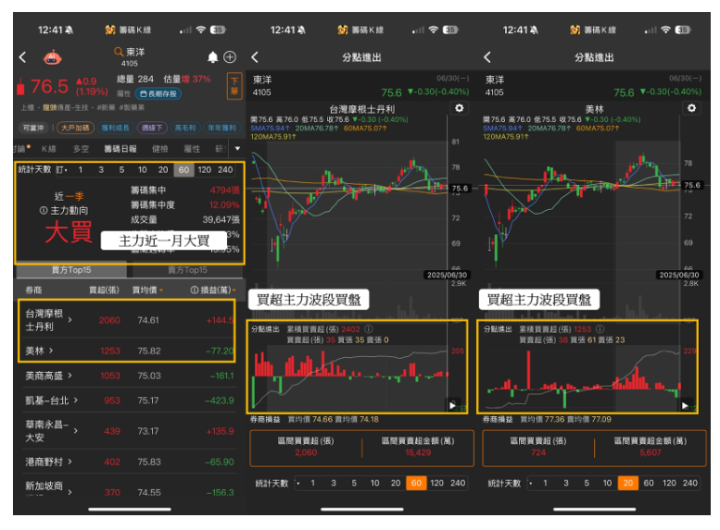The width and height of the screenshot is (720, 530).
Task: Sort by the 損益(萬) column
Action: (219, 290)
